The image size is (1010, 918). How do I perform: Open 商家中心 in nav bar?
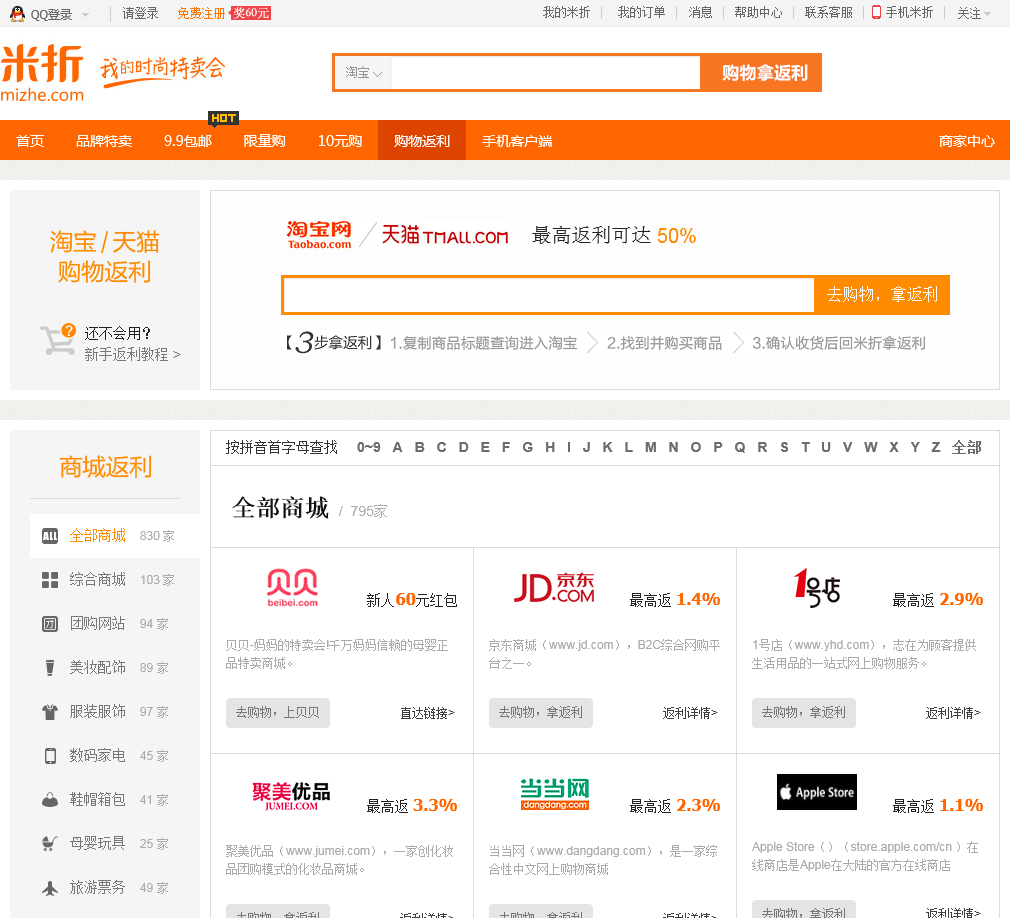[x=966, y=140]
